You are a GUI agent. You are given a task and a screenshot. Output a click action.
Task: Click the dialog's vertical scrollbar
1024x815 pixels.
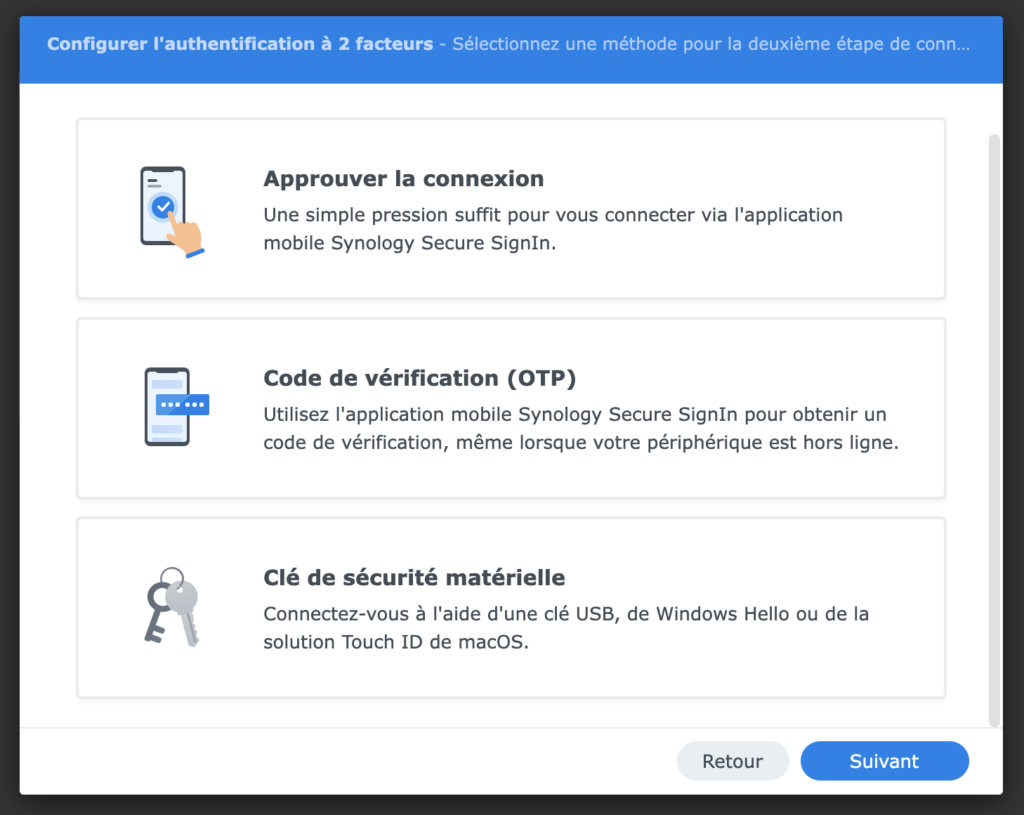tap(994, 430)
